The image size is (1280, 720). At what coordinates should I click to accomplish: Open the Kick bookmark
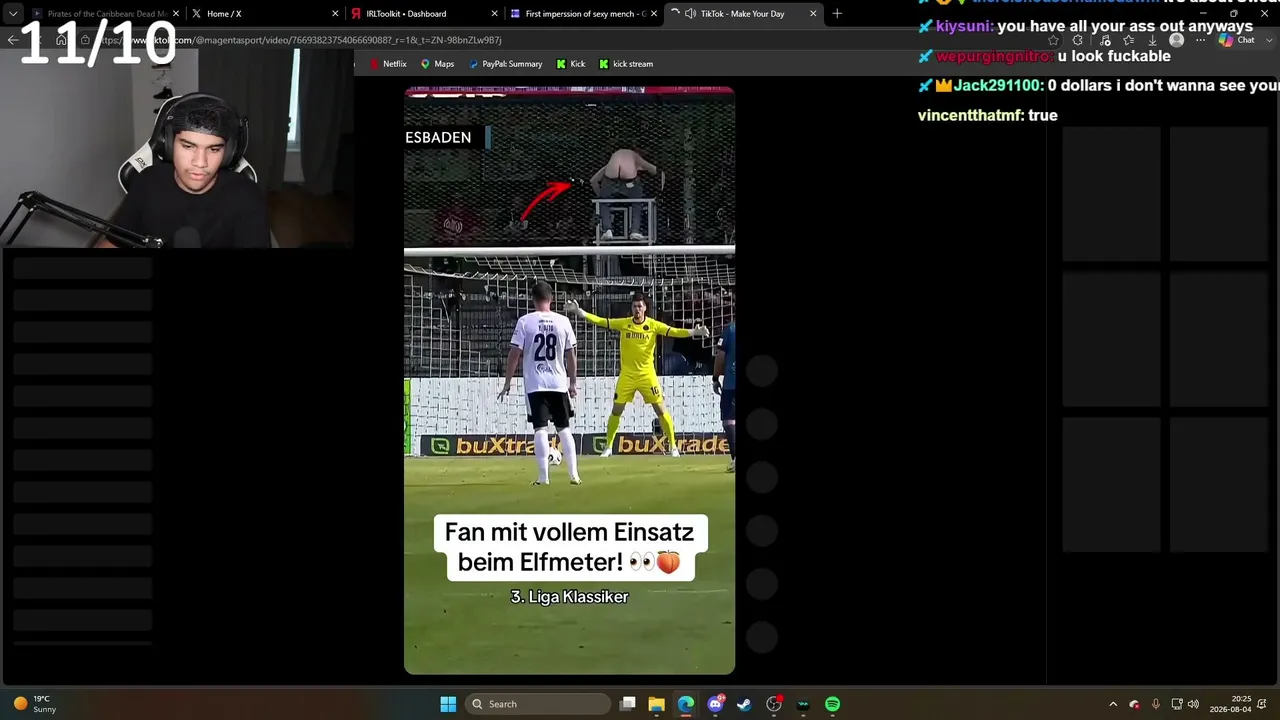(x=571, y=64)
